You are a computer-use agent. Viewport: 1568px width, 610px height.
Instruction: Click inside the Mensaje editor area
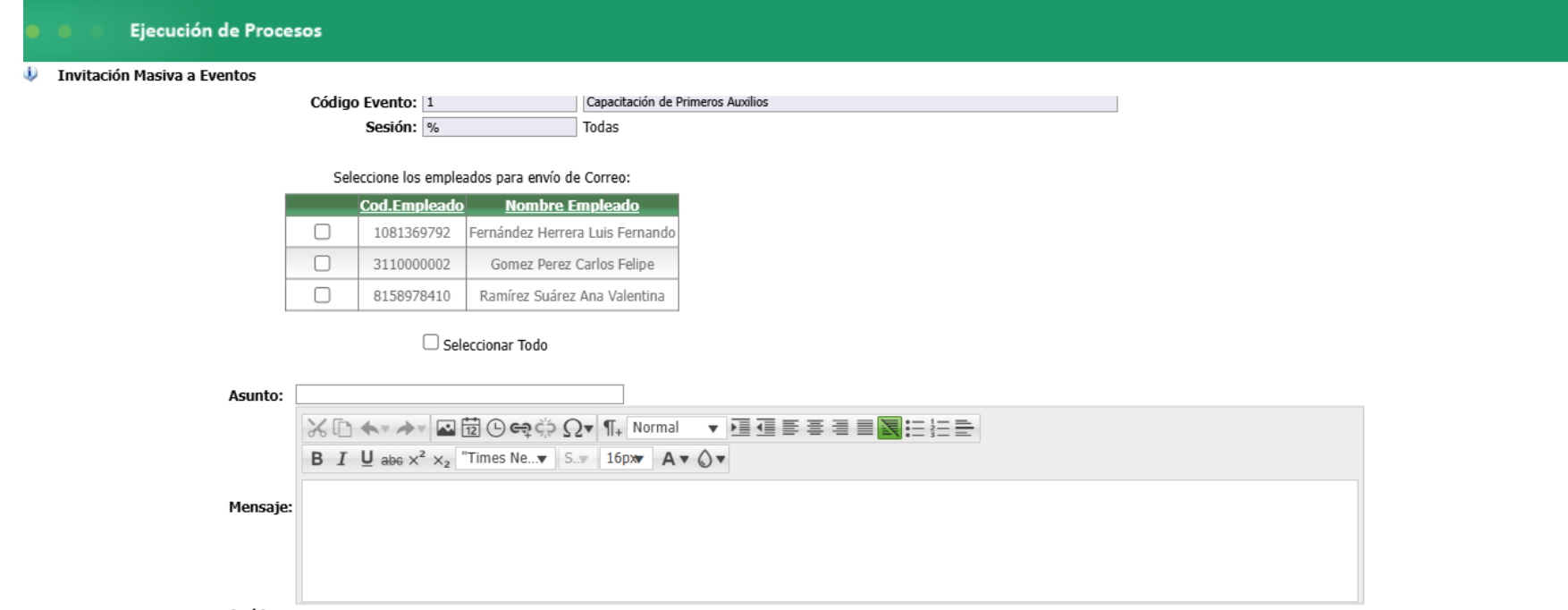click(x=830, y=541)
